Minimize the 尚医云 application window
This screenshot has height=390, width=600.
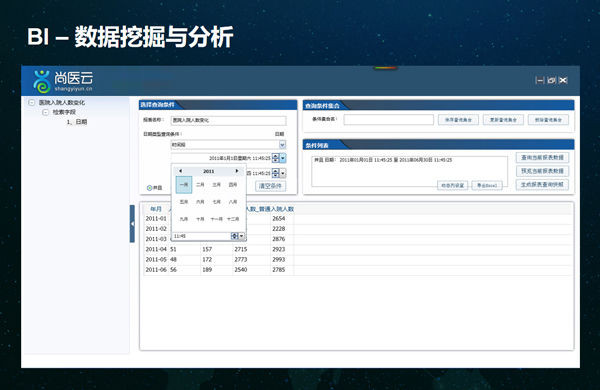click(540, 80)
